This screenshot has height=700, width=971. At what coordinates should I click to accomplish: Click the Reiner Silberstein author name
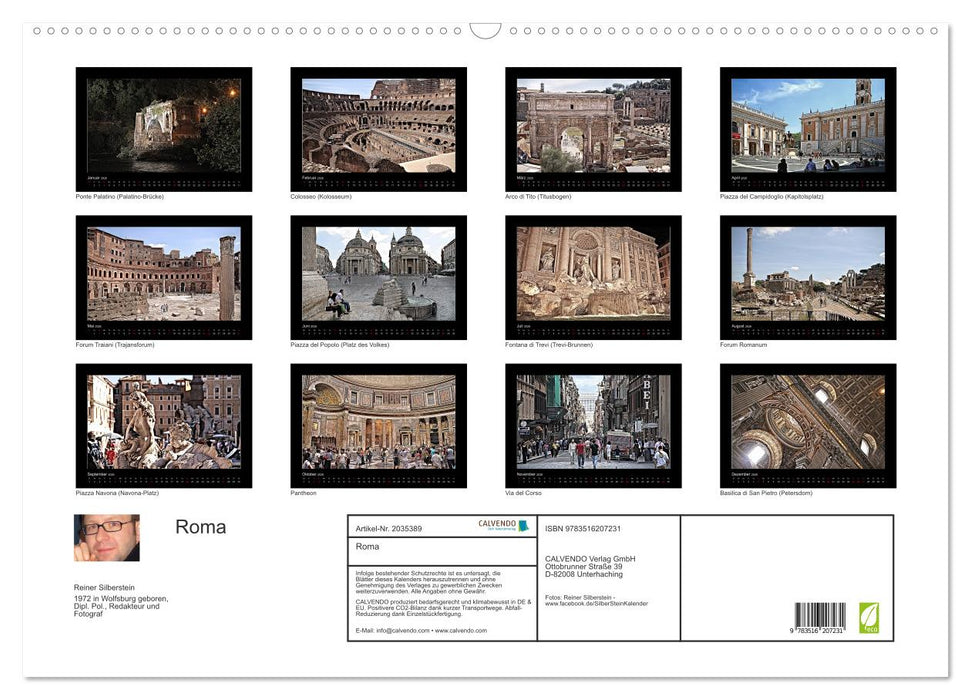[x=103, y=588]
